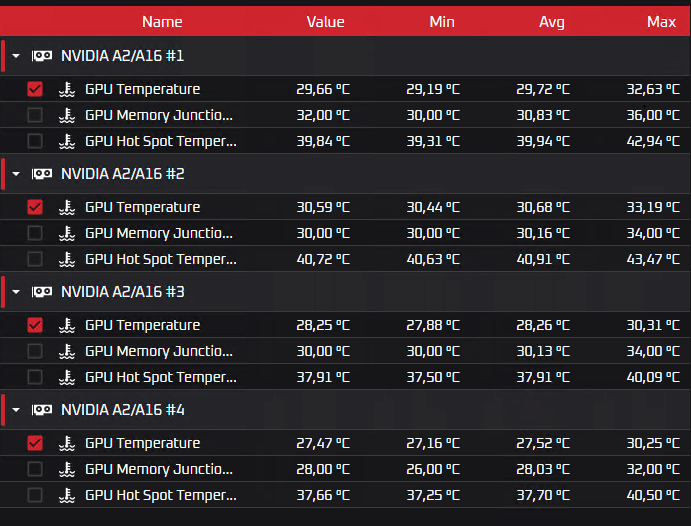The width and height of the screenshot is (691, 526).
Task: Click the 40,09 °C max cell
Action: click(x=653, y=378)
